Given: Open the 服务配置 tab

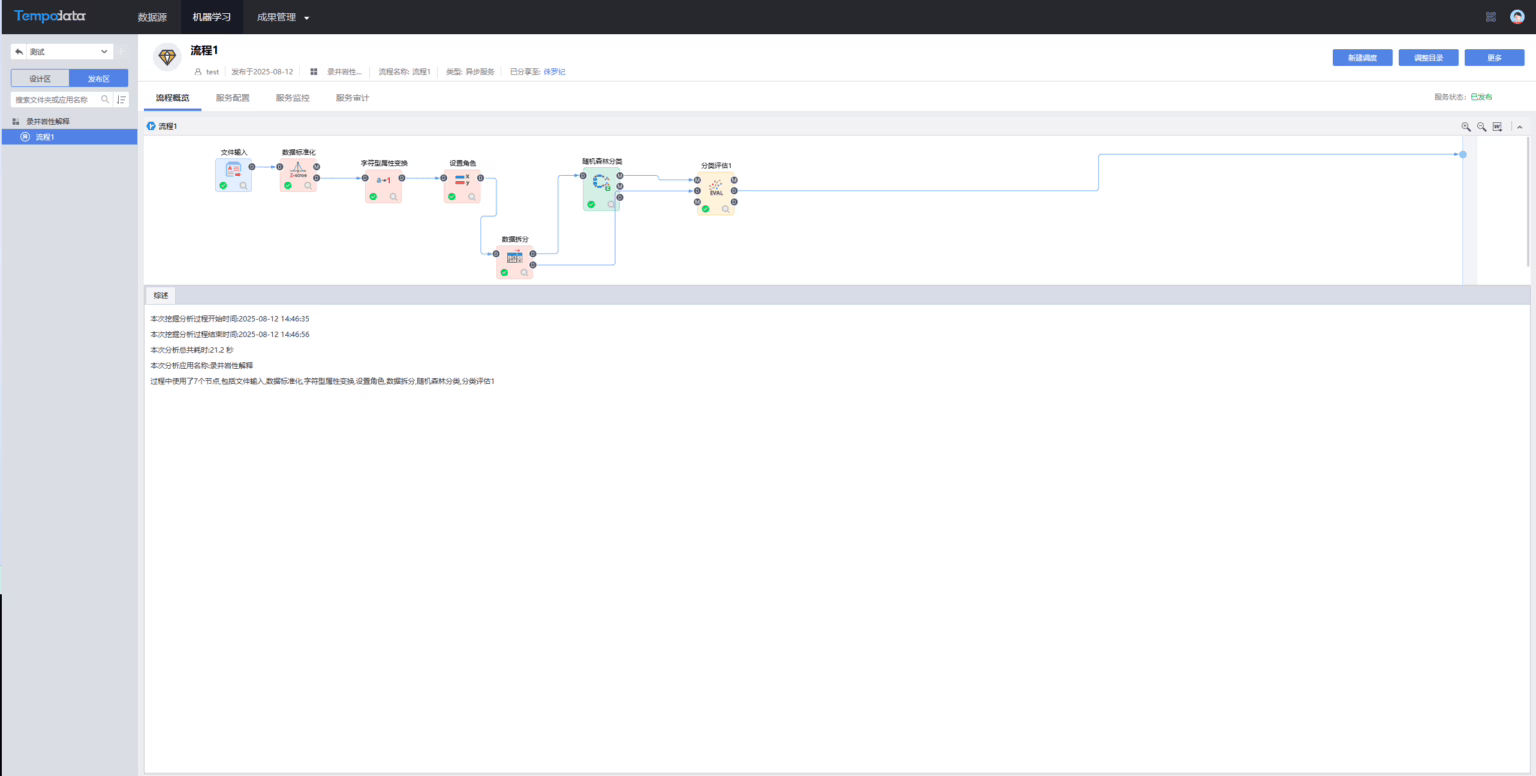Looking at the screenshot, I should tap(232, 98).
